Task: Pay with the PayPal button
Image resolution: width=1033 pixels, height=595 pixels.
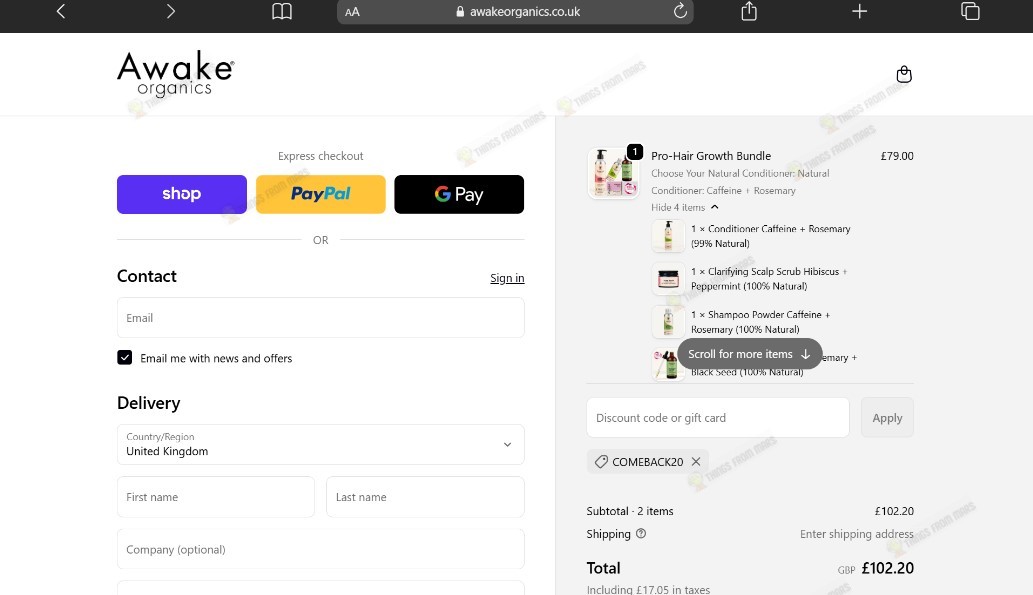Action: [x=321, y=194]
